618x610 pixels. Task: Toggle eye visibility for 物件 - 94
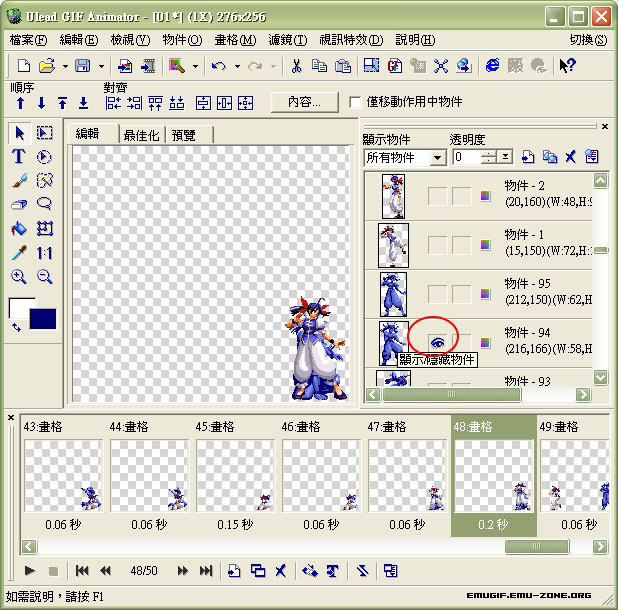pos(437,342)
